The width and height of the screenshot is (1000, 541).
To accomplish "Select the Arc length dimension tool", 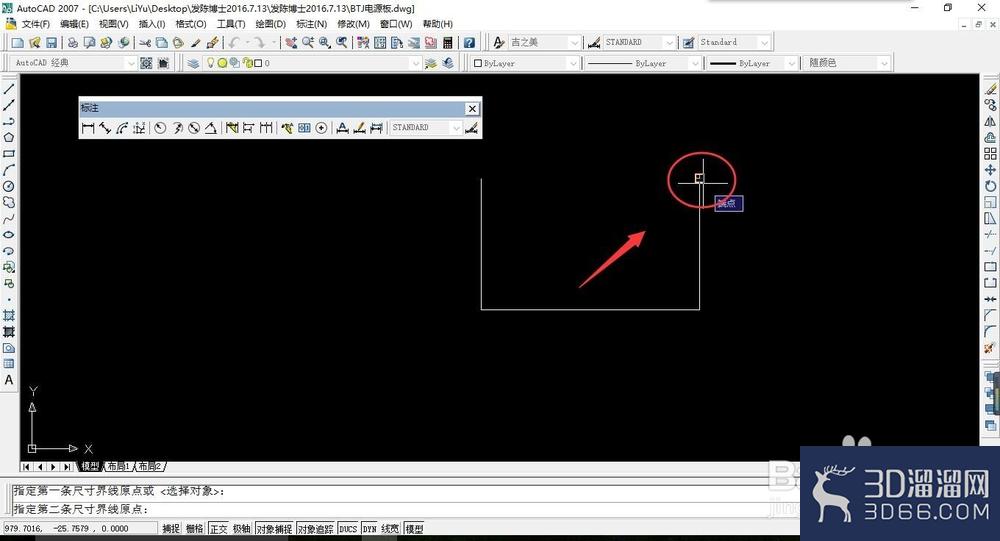I will 122,128.
